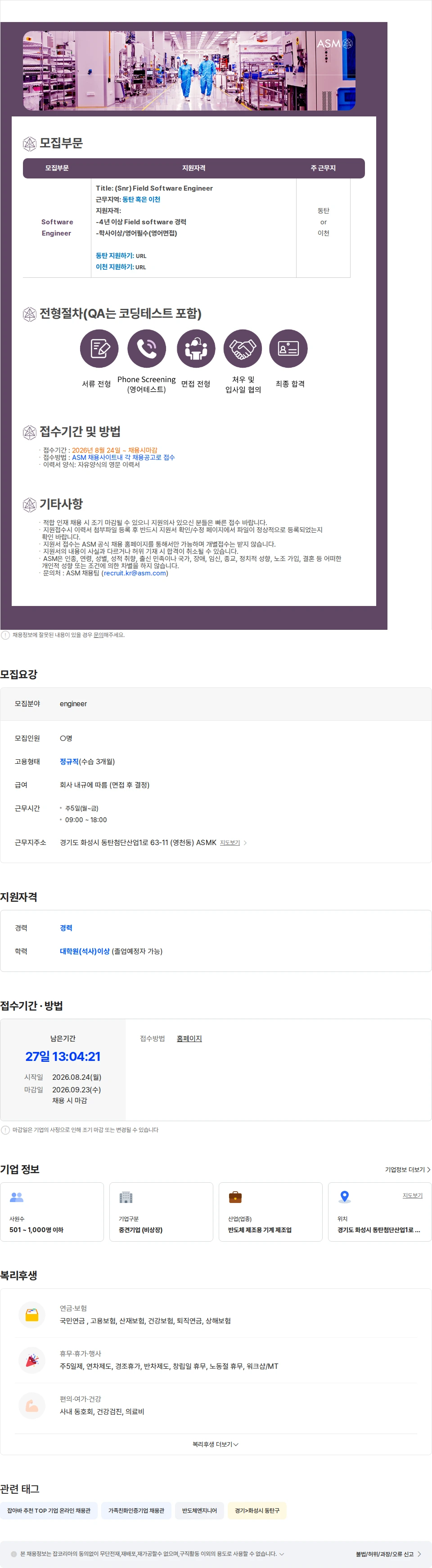
Task: Click the ASM 채용사이트 application method link
Action: 123,457
